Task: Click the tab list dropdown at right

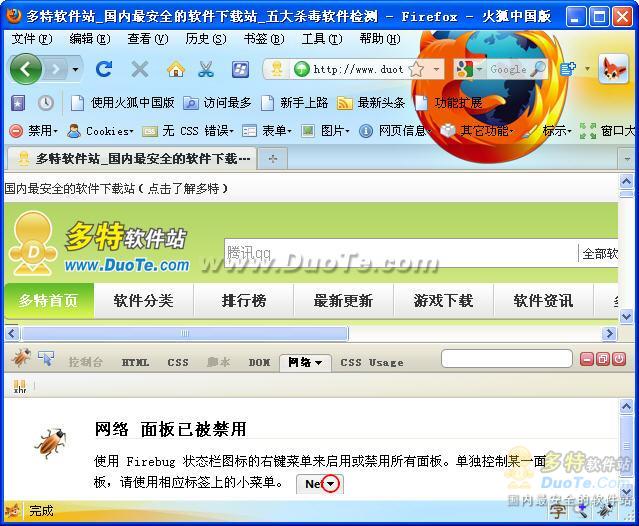Action: 627,159
